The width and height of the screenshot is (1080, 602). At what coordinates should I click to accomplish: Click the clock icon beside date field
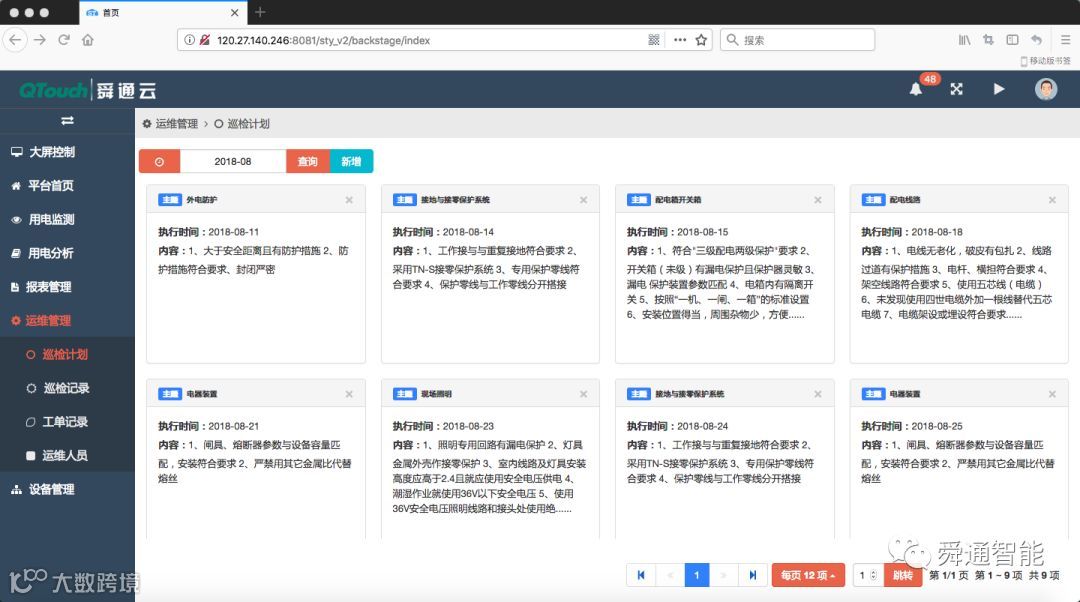coord(159,161)
